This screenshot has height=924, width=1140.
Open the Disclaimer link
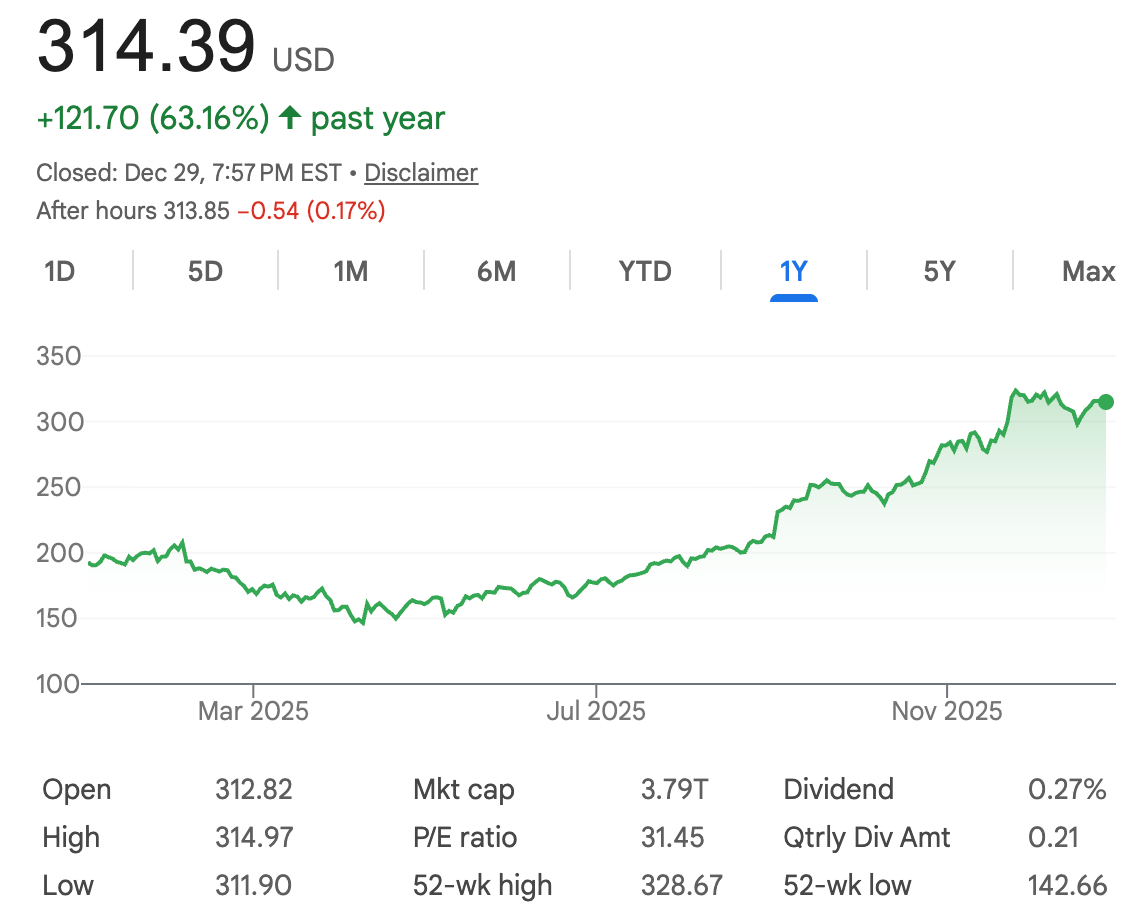click(421, 173)
